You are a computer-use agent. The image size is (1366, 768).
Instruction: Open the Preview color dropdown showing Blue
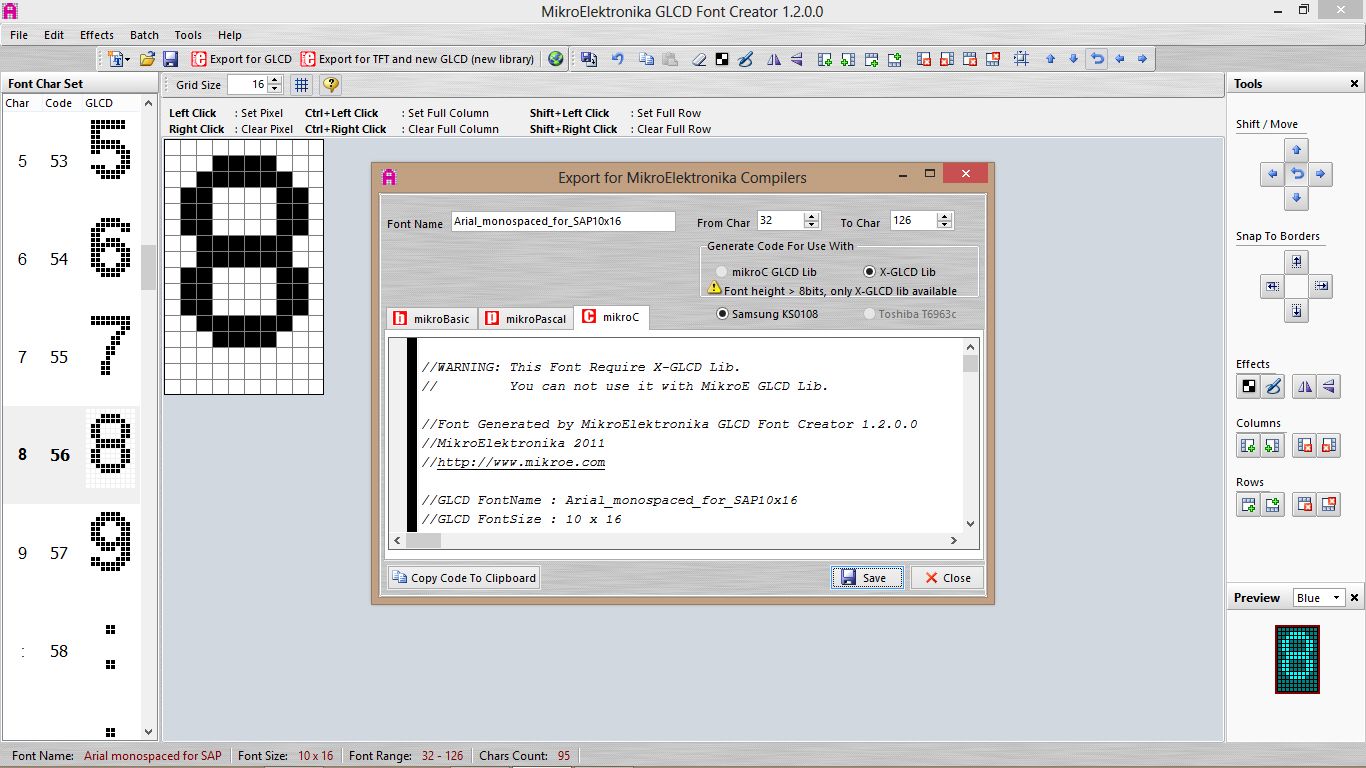tap(1319, 598)
